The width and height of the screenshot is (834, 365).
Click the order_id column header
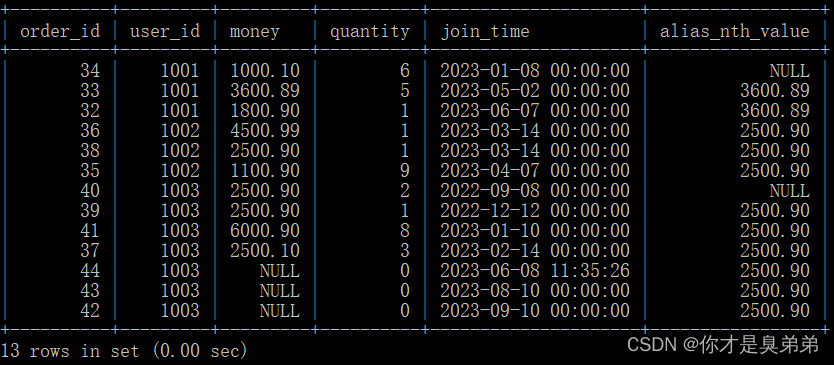[60, 31]
